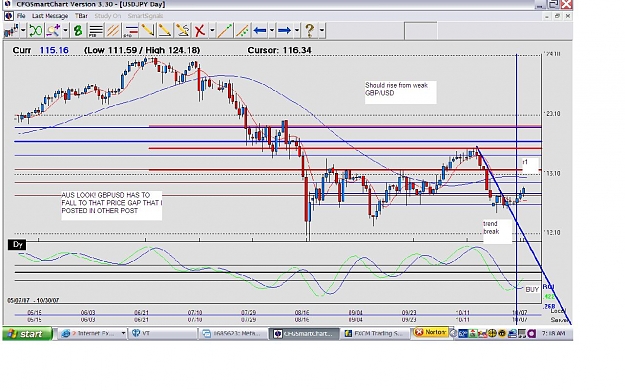Expand the zoom tool dropdown arrow
This screenshot has width=625, height=391.
pos(65,30)
